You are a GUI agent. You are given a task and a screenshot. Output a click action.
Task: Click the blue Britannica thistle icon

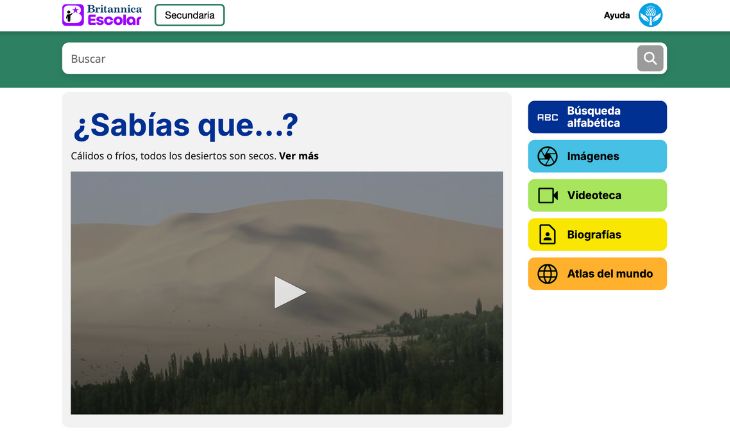(651, 15)
